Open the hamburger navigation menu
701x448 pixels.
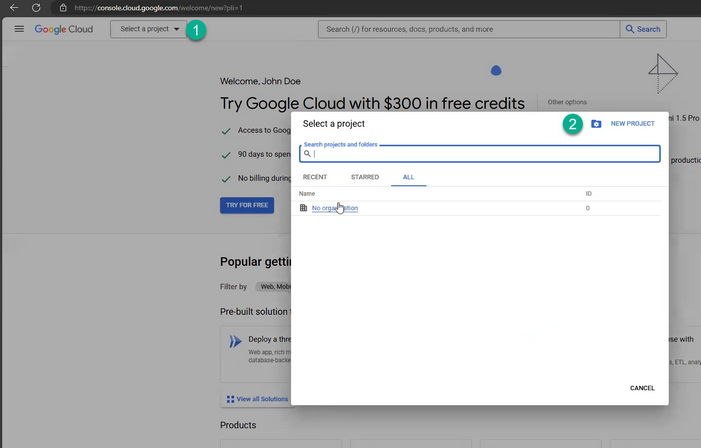tap(19, 29)
